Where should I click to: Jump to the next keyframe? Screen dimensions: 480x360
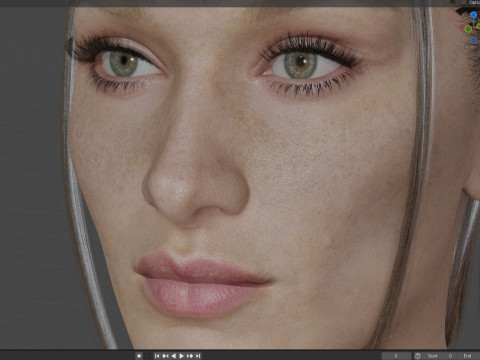pos(190,356)
